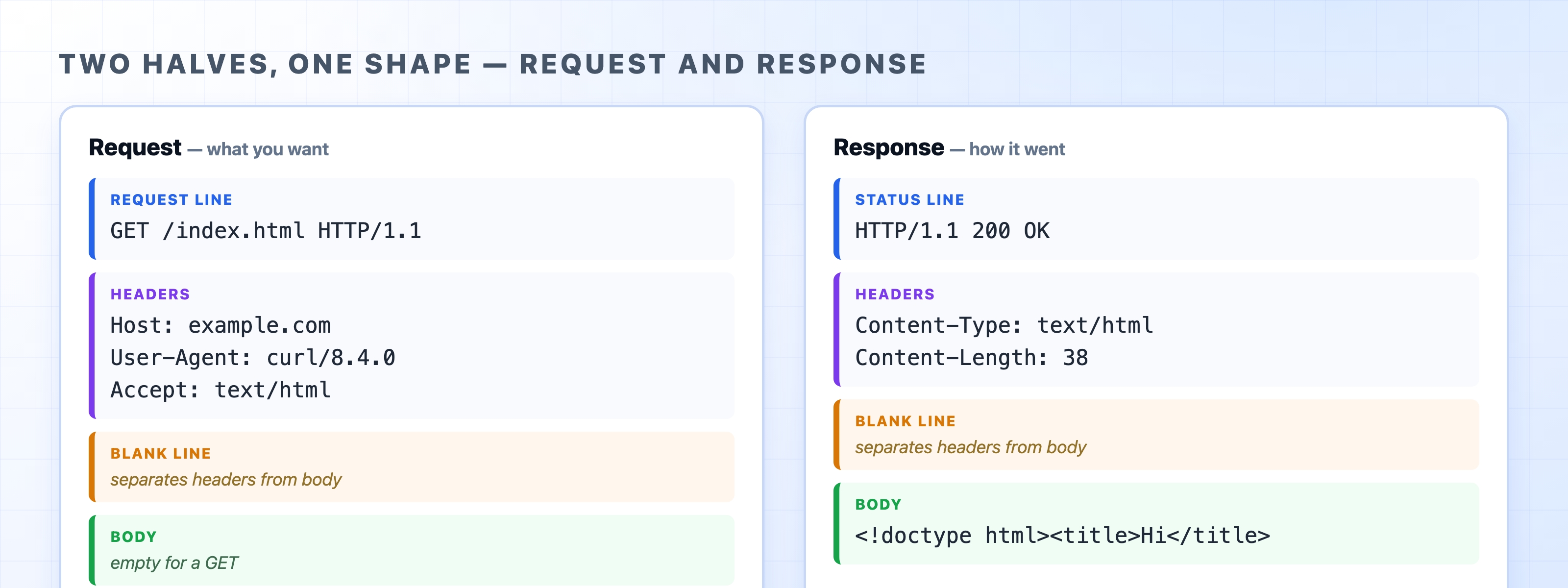Click the 'BODY' label in the Response card
The width and height of the screenshot is (1568, 588).
[x=879, y=505]
